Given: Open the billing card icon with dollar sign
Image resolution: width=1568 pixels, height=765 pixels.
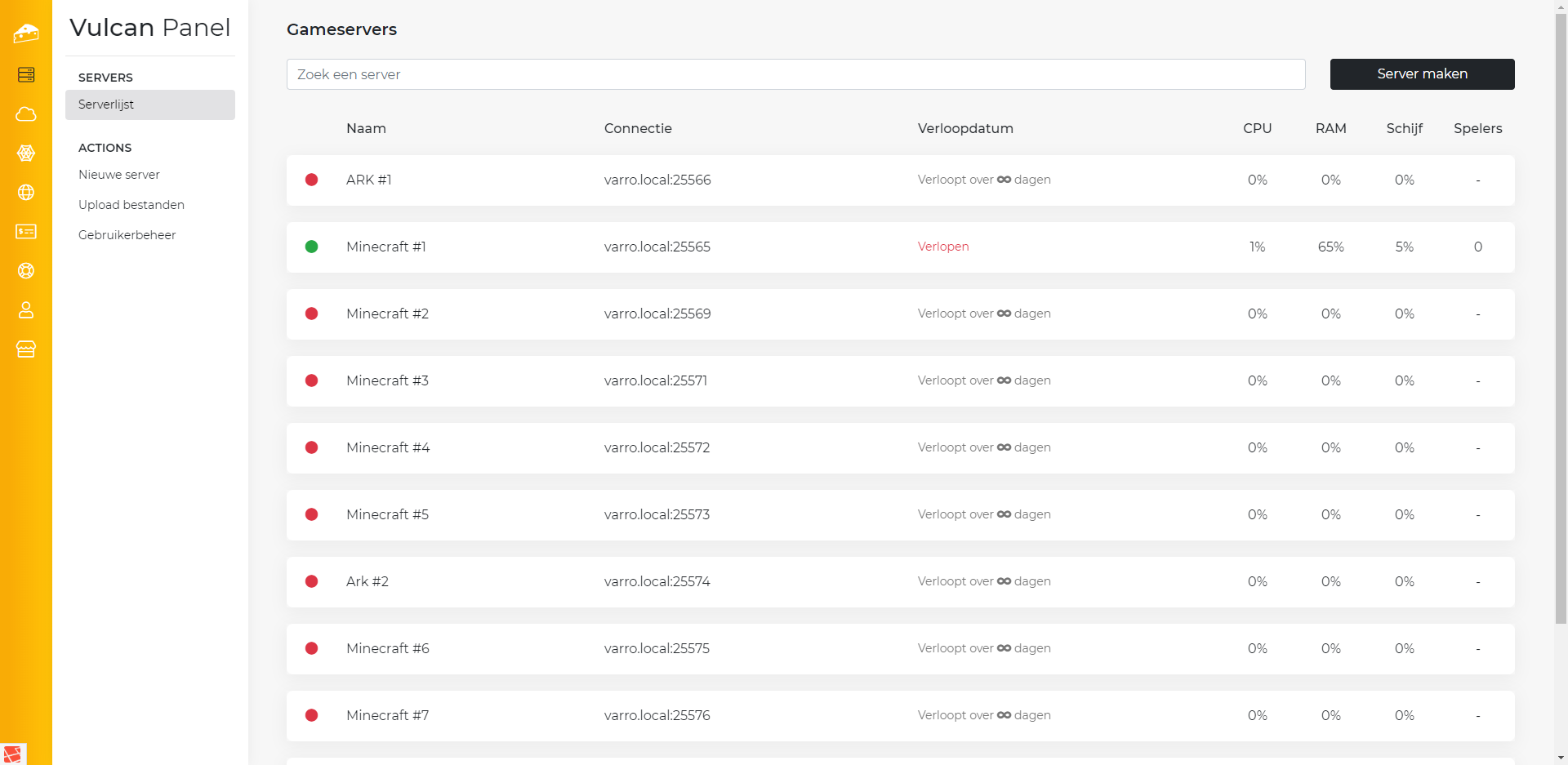Looking at the screenshot, I should [x=26, y=232].
